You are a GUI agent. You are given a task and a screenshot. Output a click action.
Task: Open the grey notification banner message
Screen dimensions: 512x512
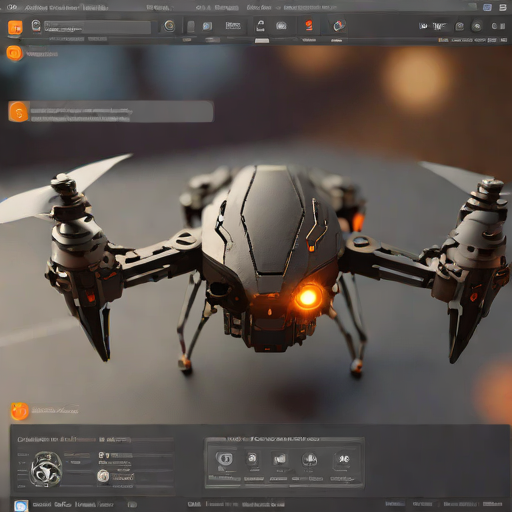(111, 111)
